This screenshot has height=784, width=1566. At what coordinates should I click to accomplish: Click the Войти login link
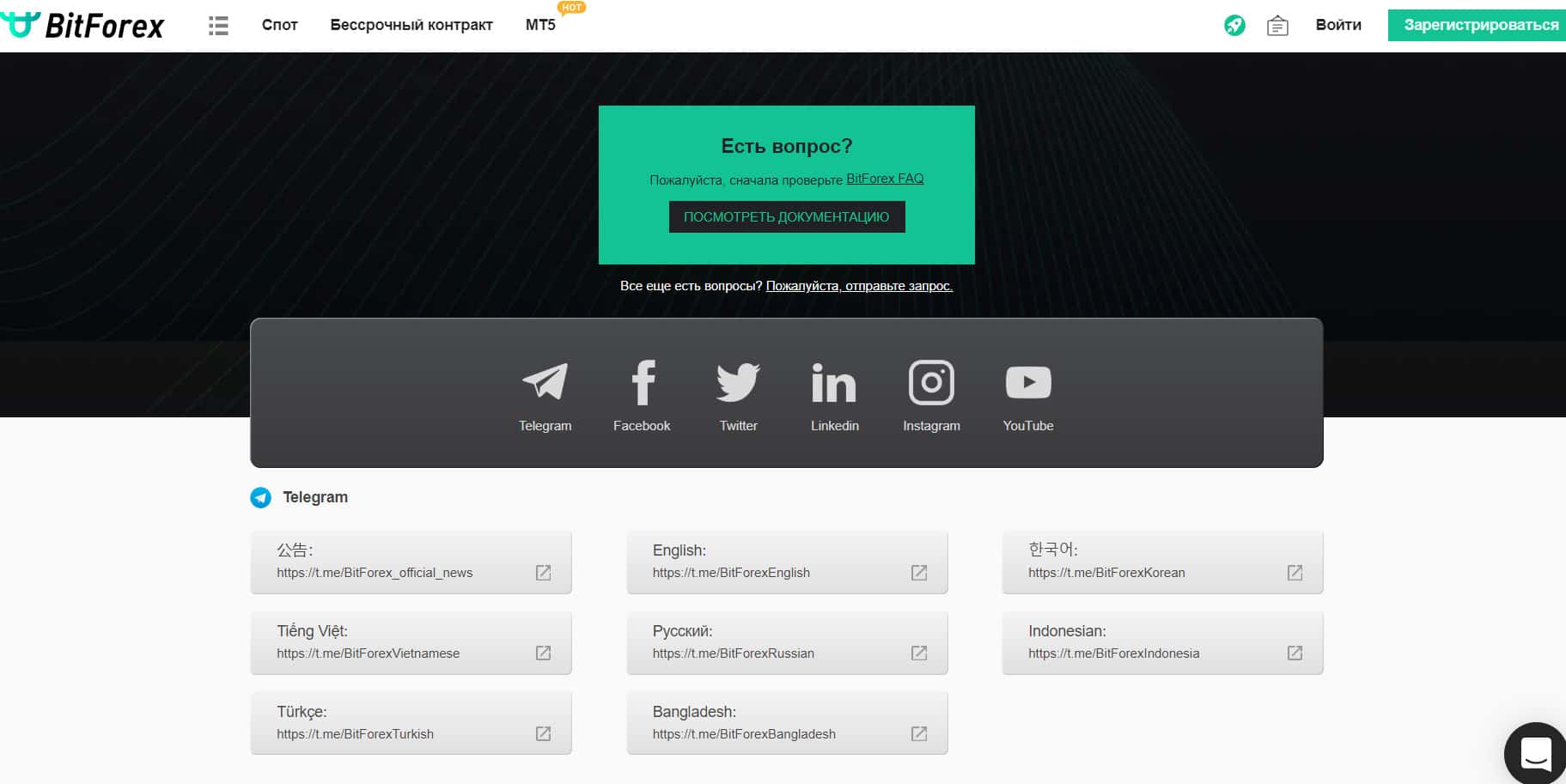click(1338, 25)
